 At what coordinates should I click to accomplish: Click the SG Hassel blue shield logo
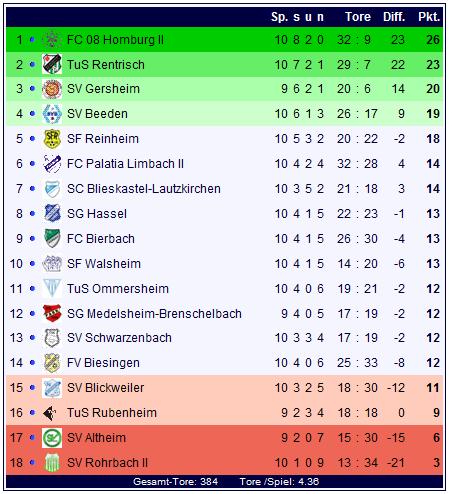pos(52,213)
